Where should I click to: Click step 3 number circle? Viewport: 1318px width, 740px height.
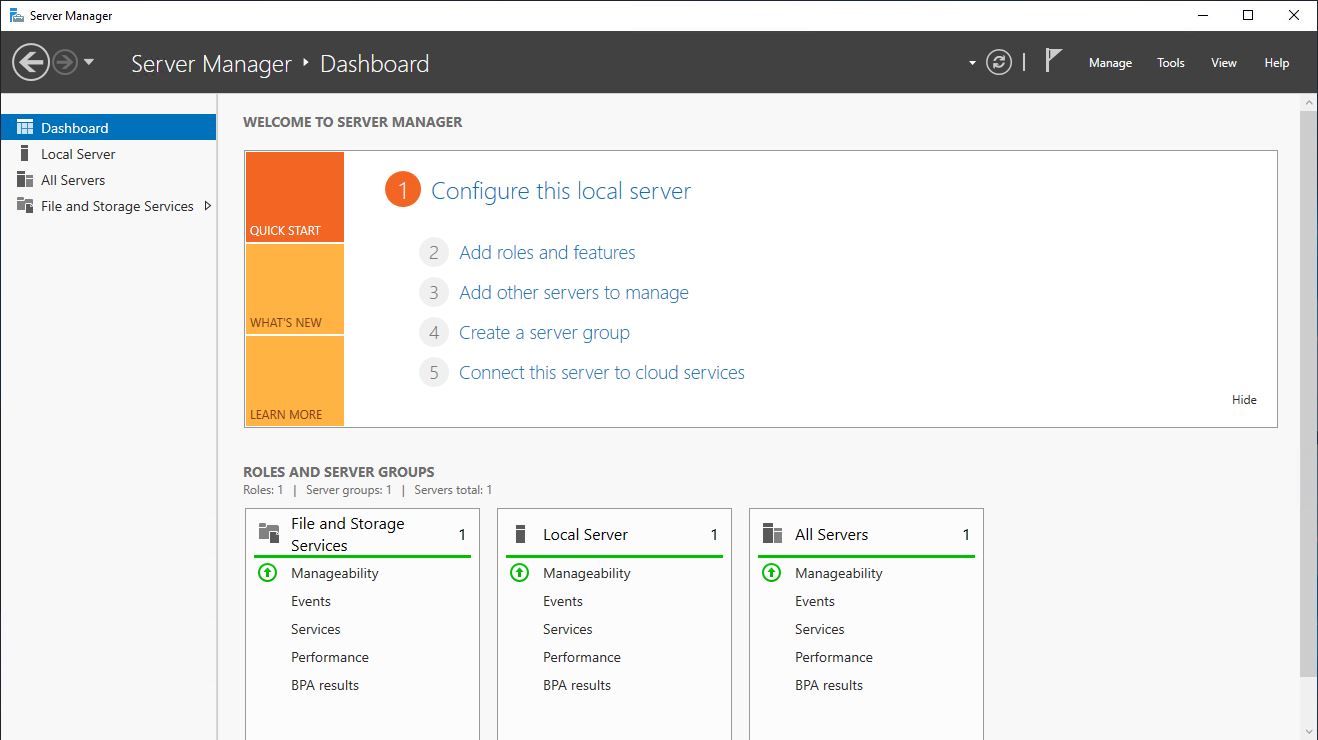point(434,293)
